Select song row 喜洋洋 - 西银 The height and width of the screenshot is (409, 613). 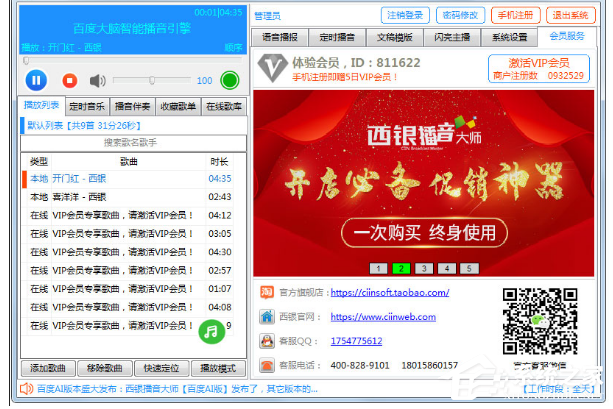(x=129, y=197)
